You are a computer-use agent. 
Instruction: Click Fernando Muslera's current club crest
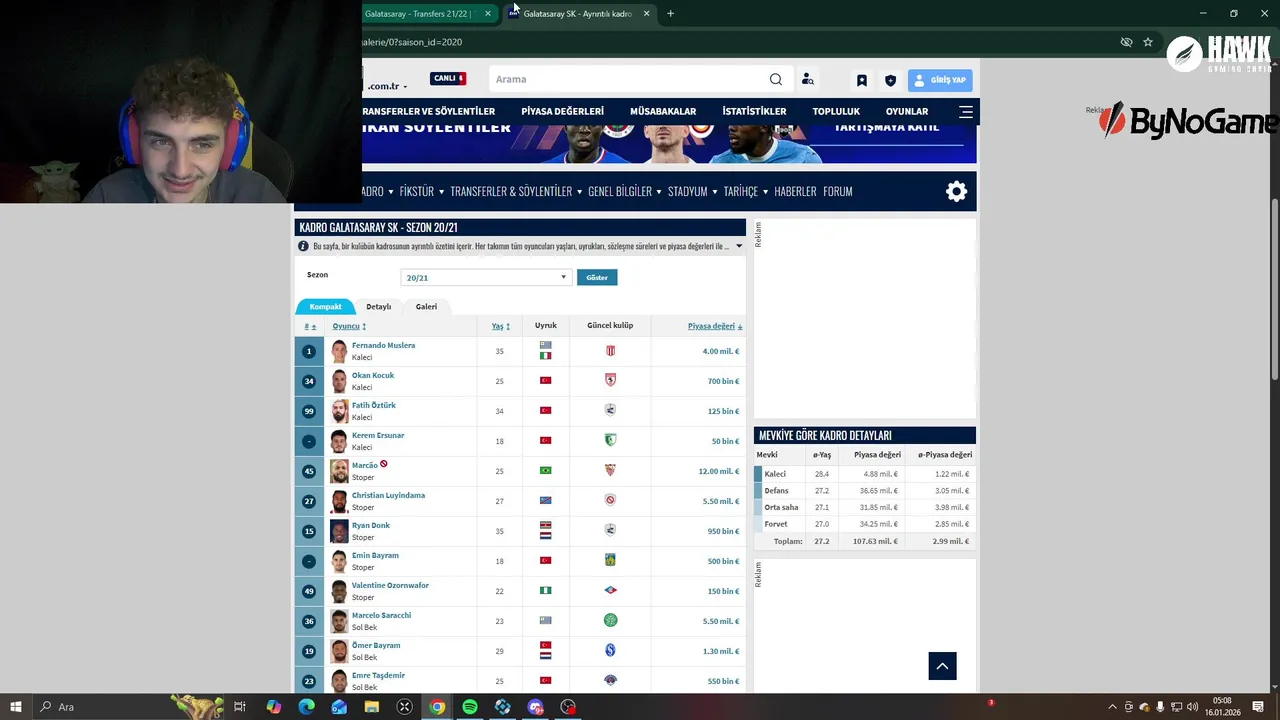click(x=610, y=351)
